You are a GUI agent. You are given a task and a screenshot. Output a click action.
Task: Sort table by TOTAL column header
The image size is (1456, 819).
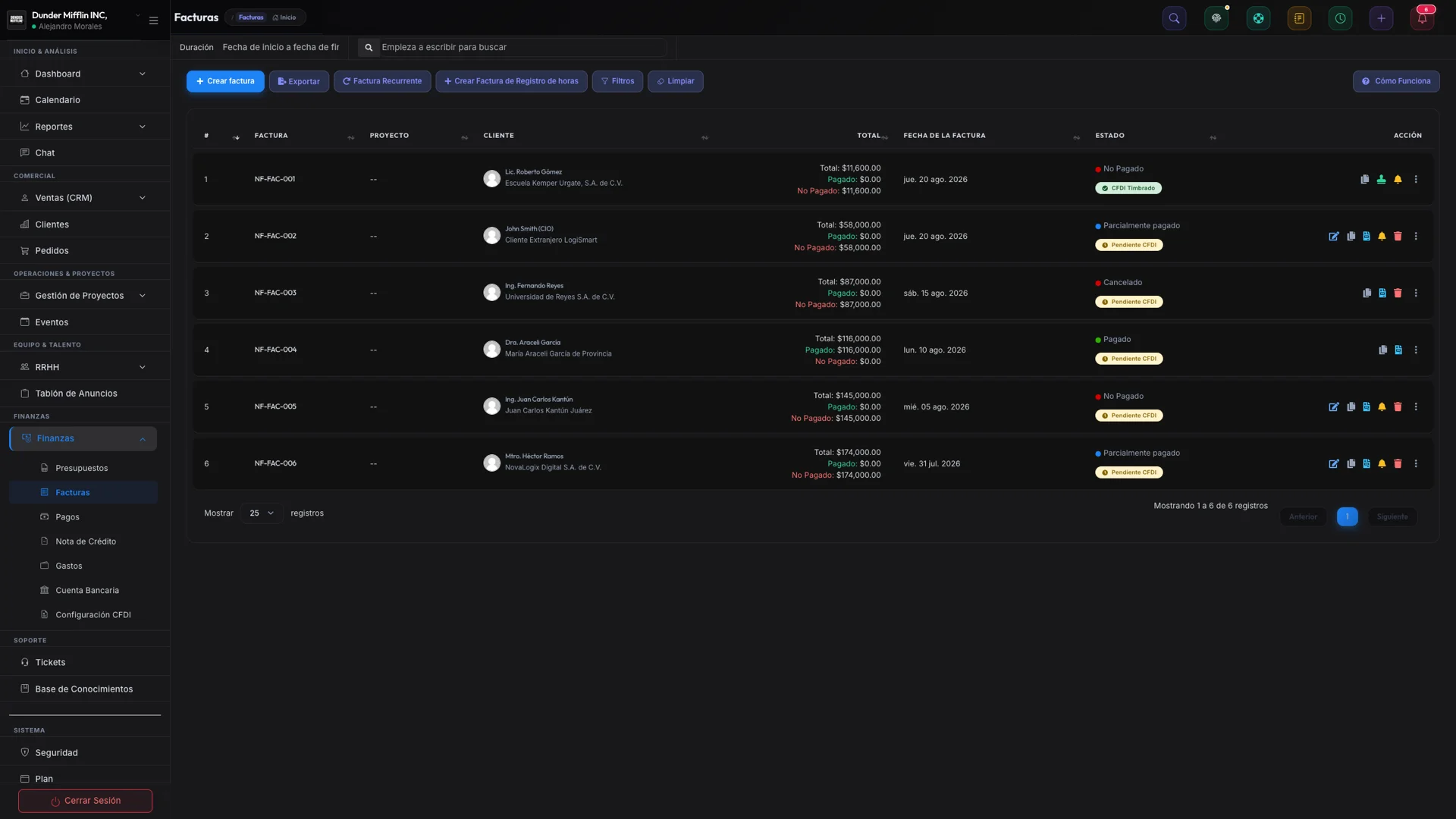[x=869, y=136]
